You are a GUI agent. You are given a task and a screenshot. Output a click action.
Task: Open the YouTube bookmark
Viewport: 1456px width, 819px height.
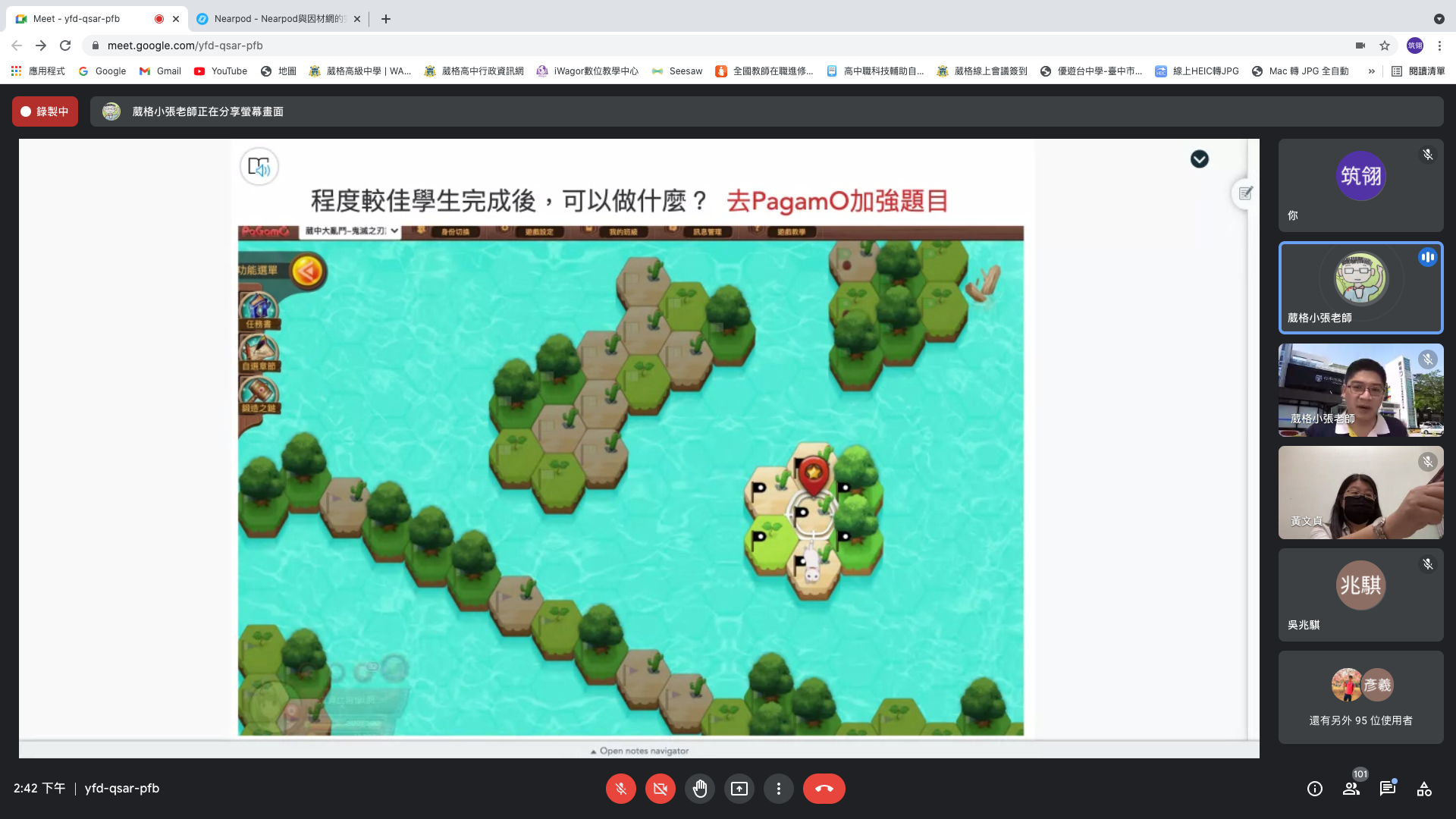pyautogui.click(x=221, y=71)
